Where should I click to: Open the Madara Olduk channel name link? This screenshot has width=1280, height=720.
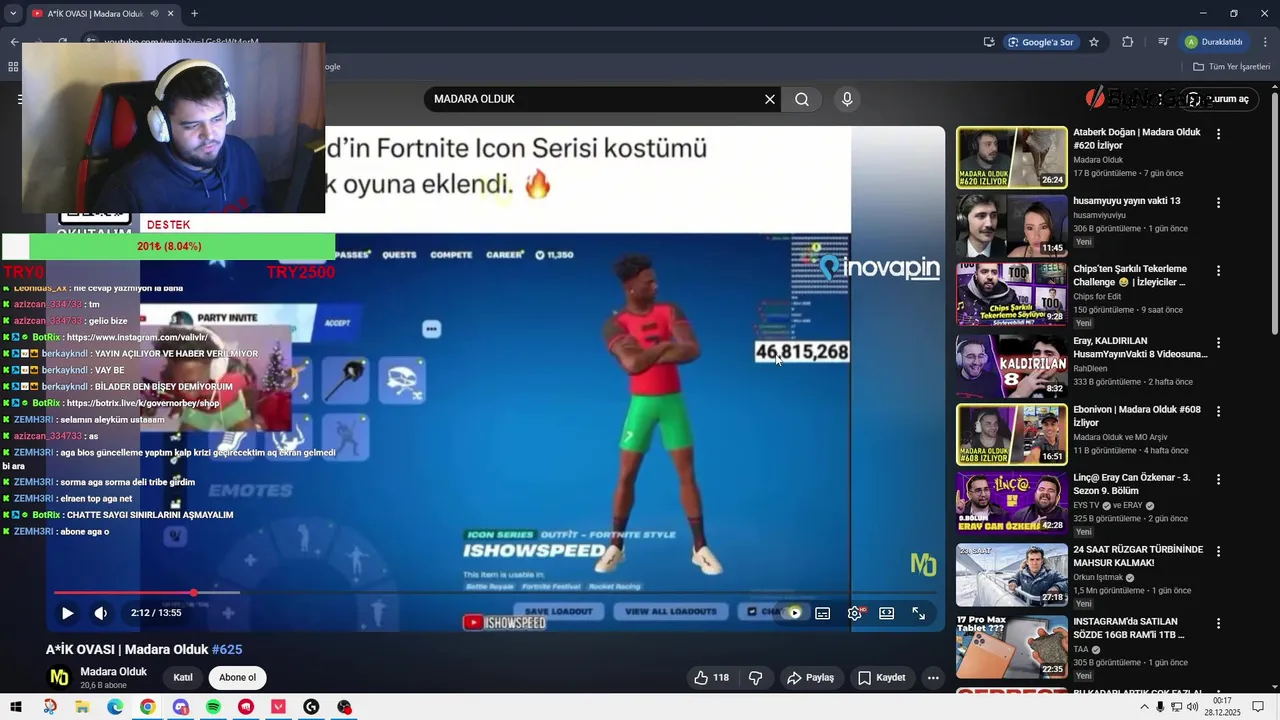coord(113,672)
